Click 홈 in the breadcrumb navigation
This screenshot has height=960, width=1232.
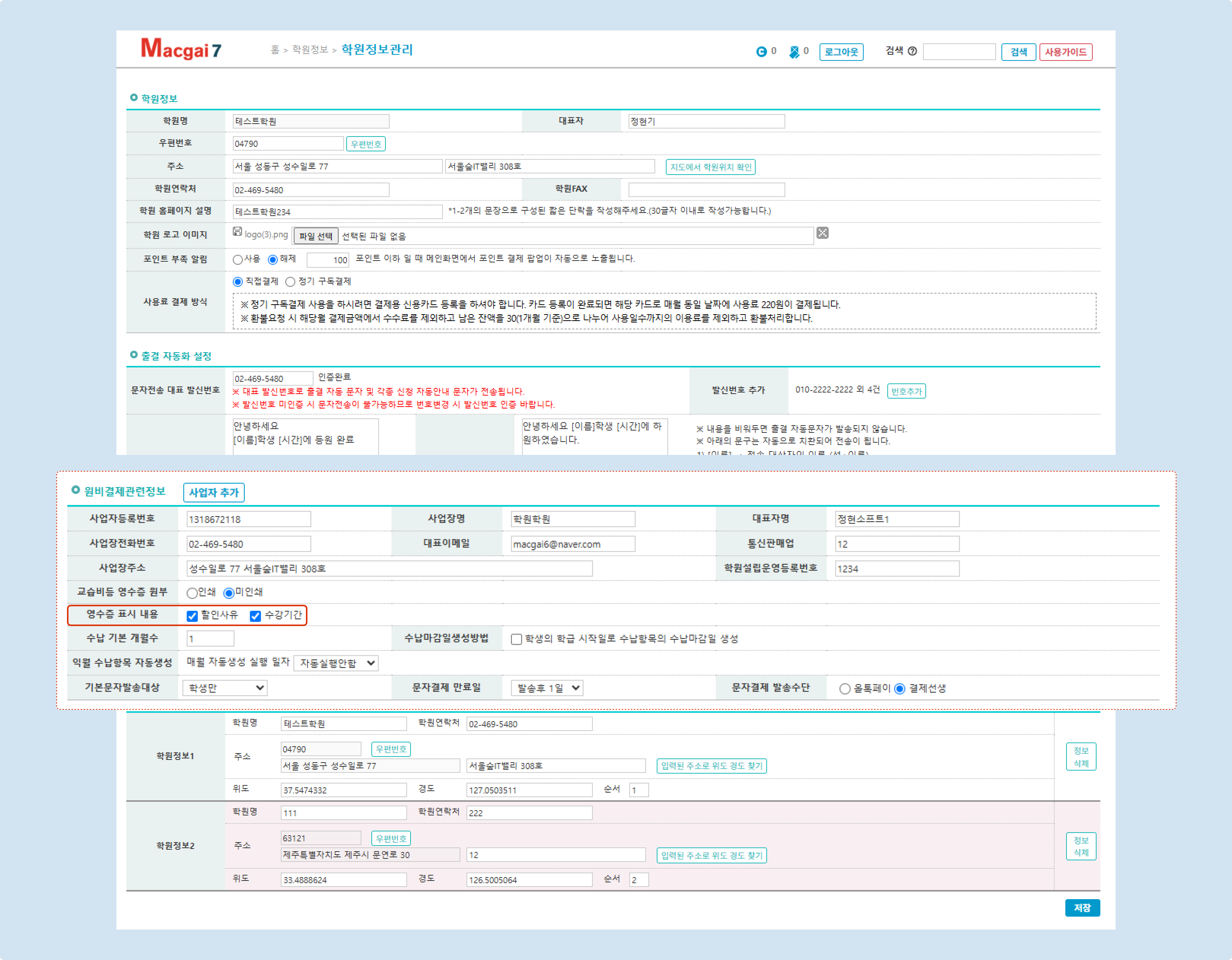pos(275,50)
